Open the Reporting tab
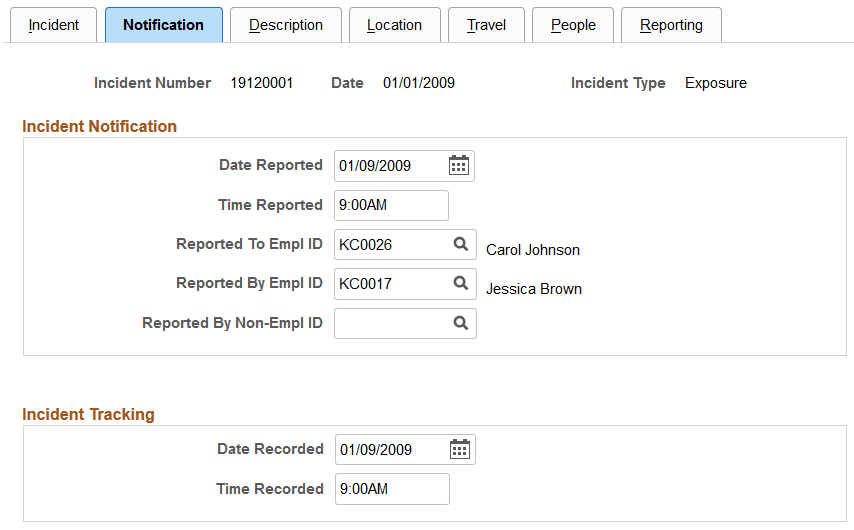 (x=671, y=25)
